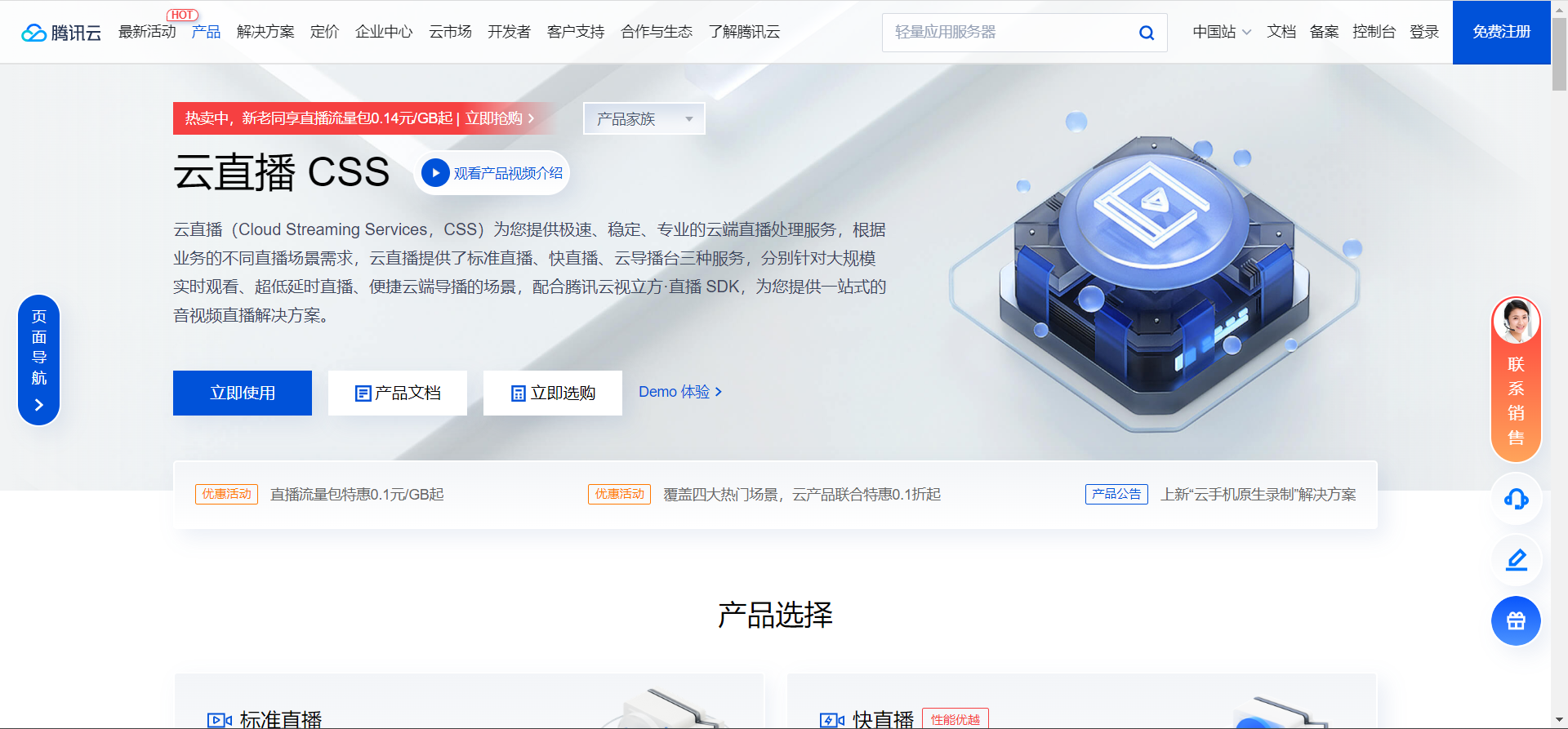
Task: Open the 客户支持 menu
Action: [x=576, y=32]
